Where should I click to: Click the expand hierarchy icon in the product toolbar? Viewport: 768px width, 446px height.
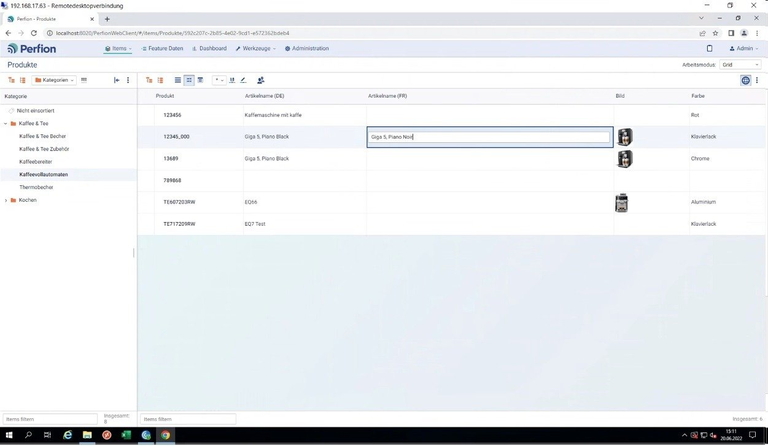pyautogui.click(x=149, y=80)
